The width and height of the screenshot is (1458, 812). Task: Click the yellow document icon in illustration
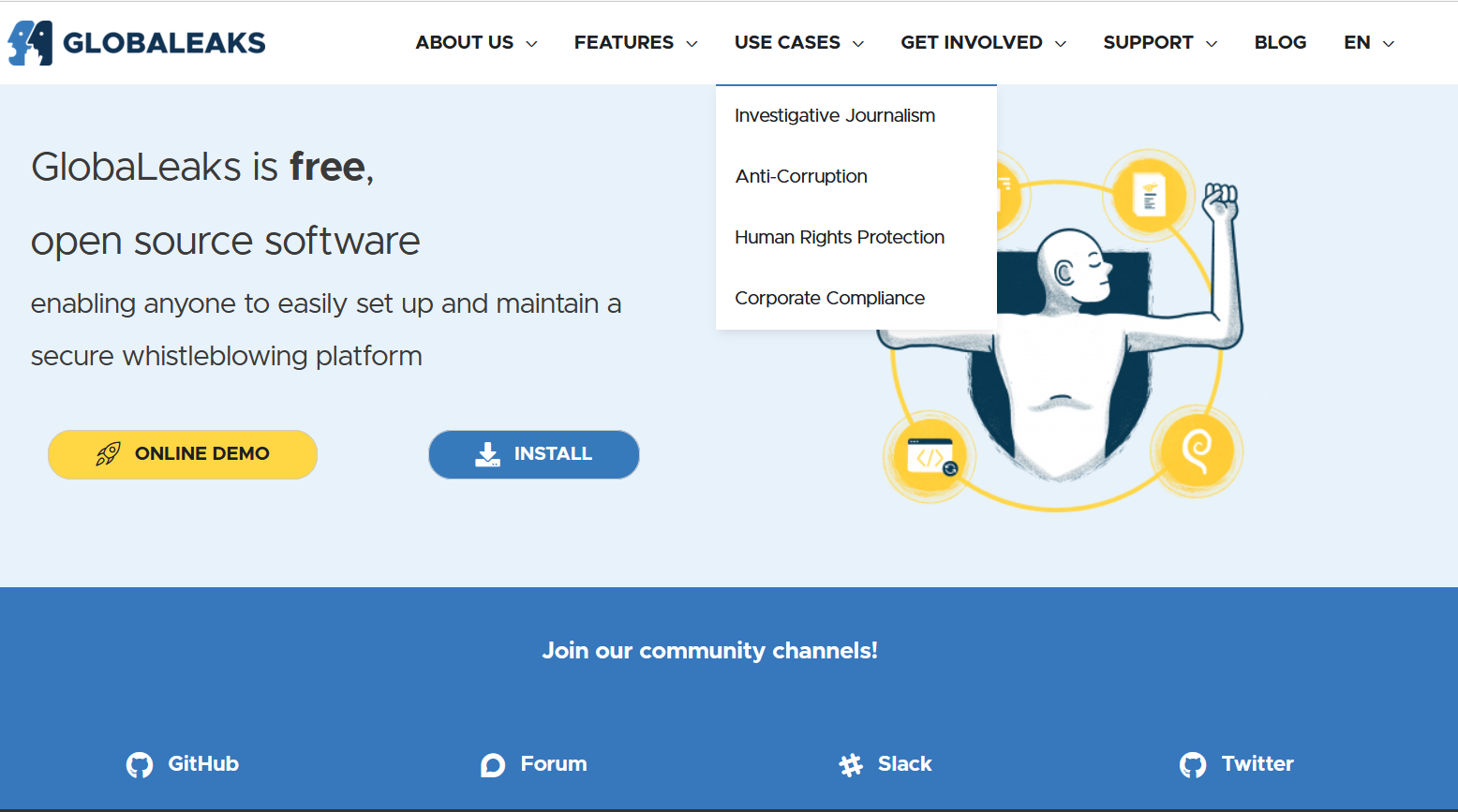click(x=1149, y=196)
